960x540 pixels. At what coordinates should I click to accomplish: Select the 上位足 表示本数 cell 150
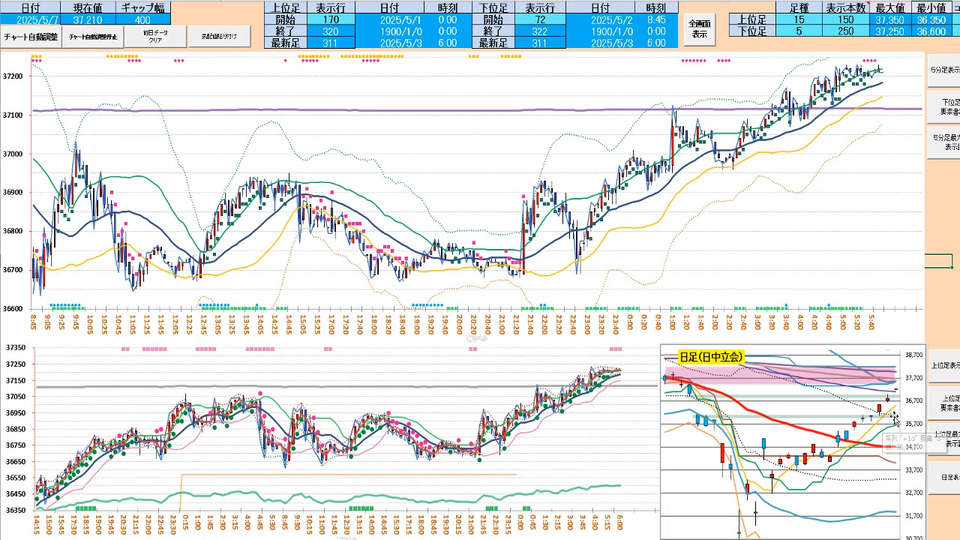(846, 20)
